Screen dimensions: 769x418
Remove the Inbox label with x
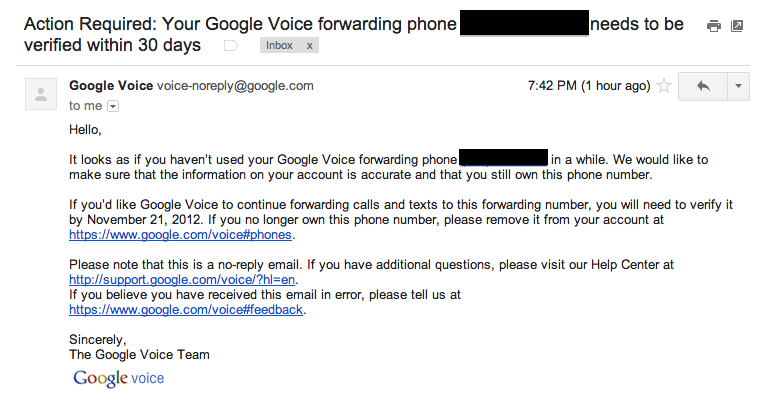[309, 46]
